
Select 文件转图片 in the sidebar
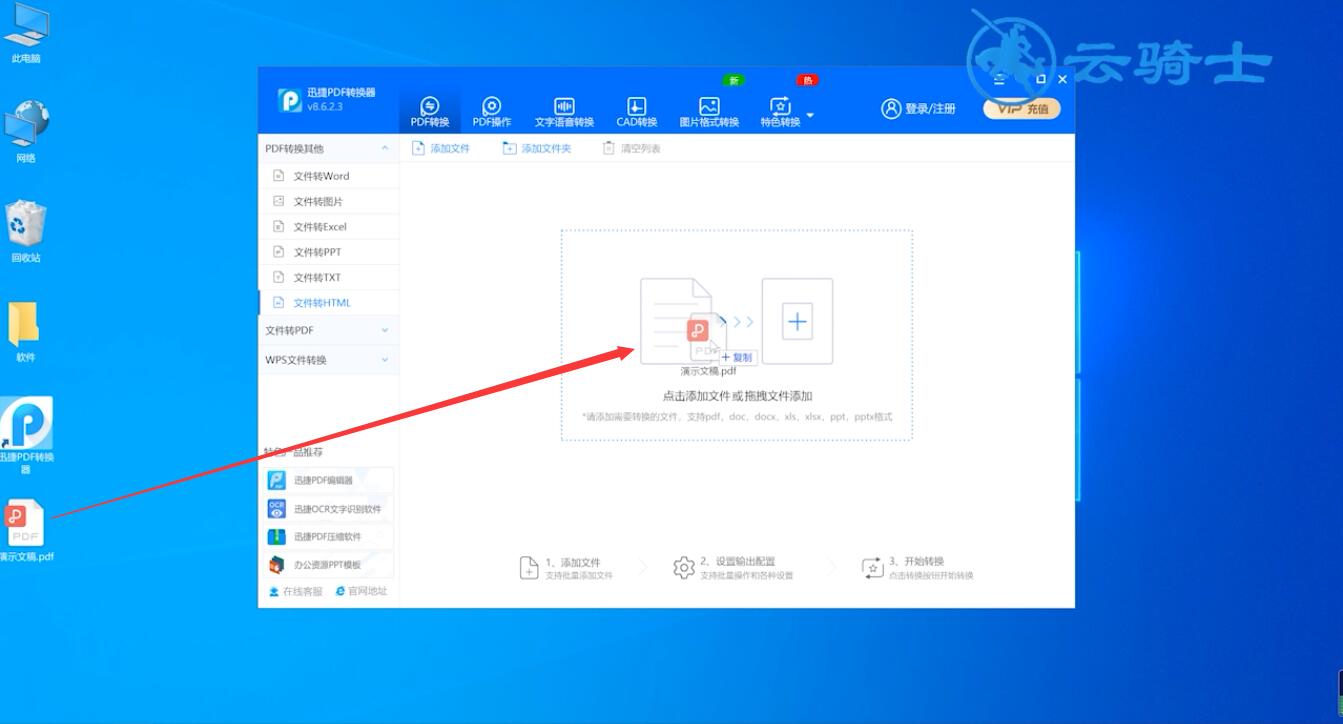pos(328,201)
